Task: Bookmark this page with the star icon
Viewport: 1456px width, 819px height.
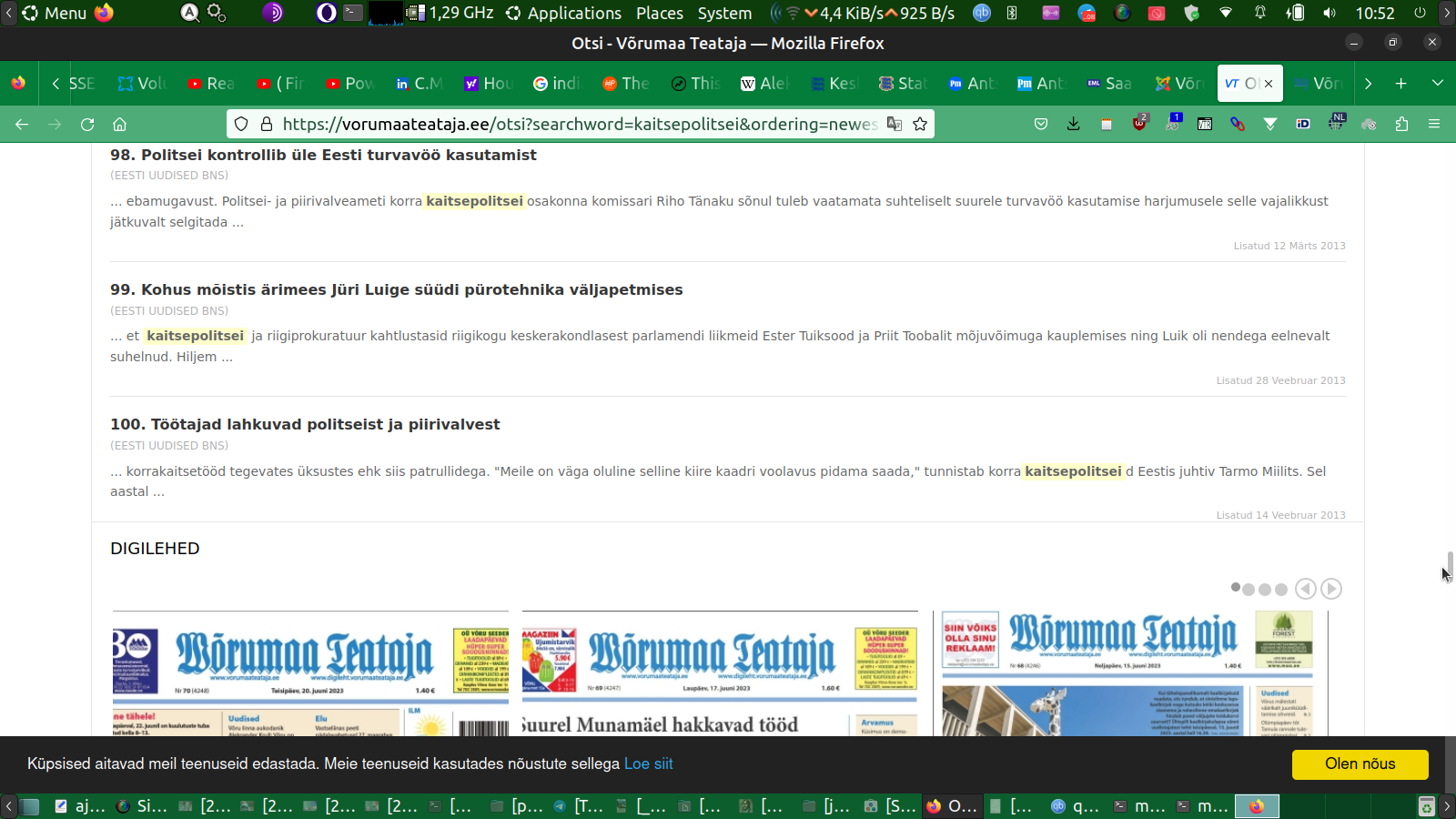Action: pos(920,124)
